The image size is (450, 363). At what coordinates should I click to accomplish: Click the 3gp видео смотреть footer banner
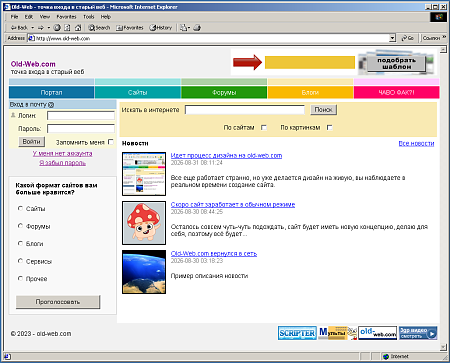pyautogui.click(x=418, y=333)
